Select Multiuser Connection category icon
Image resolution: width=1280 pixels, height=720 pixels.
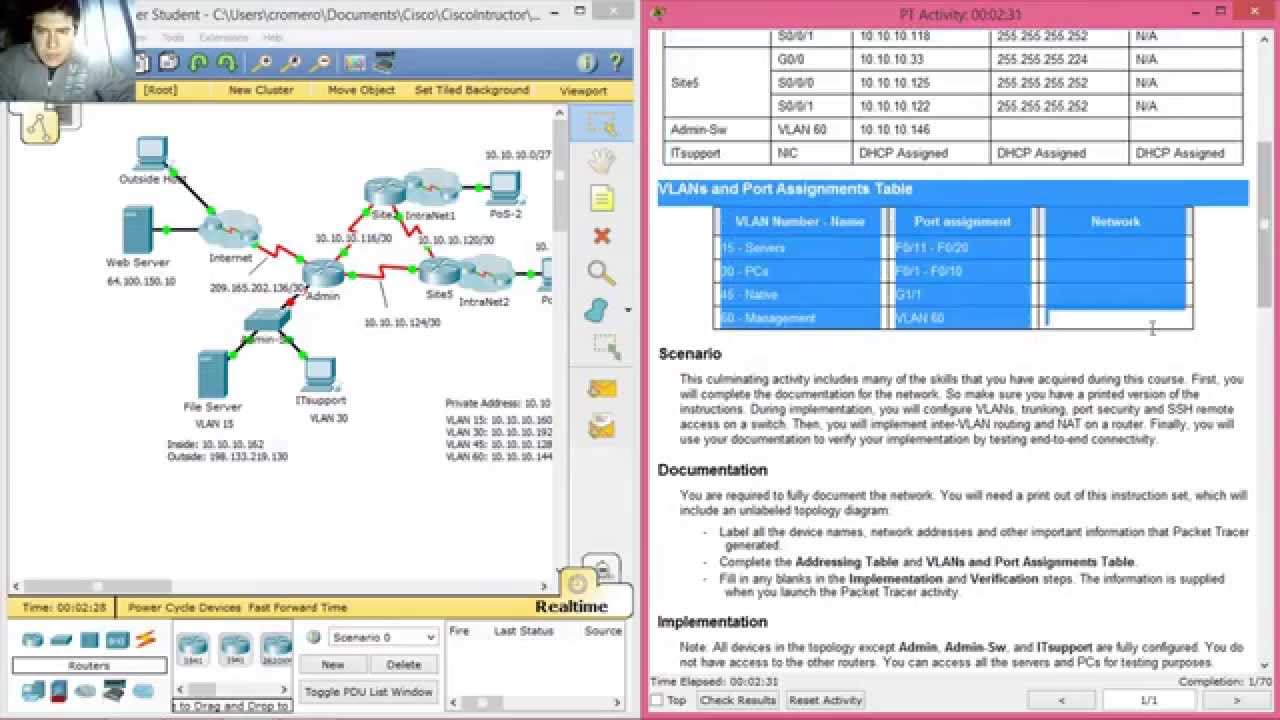[143, 690]
